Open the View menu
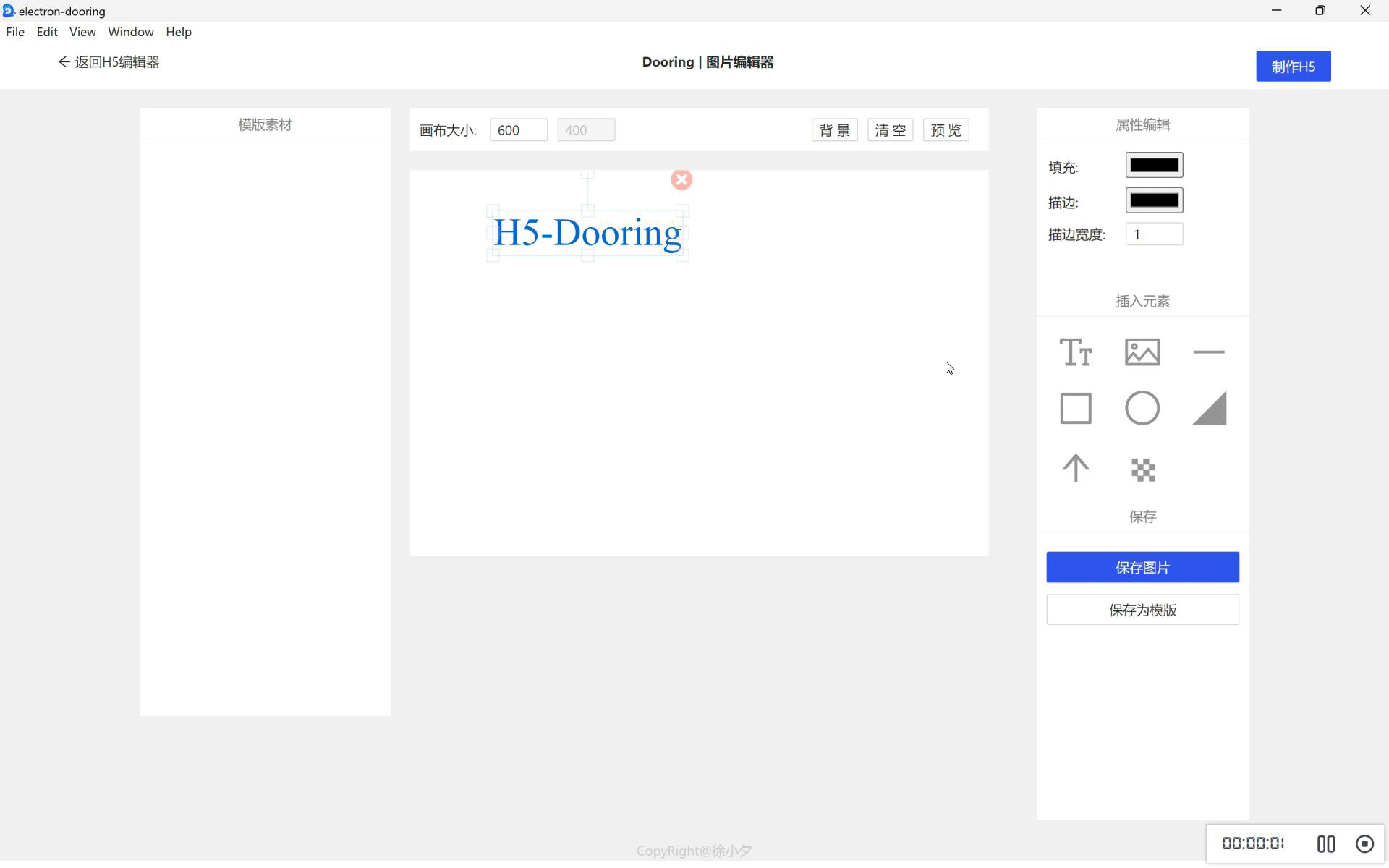Image resolution: width=1389 pixels, height=868 pixels. [82, 32]
